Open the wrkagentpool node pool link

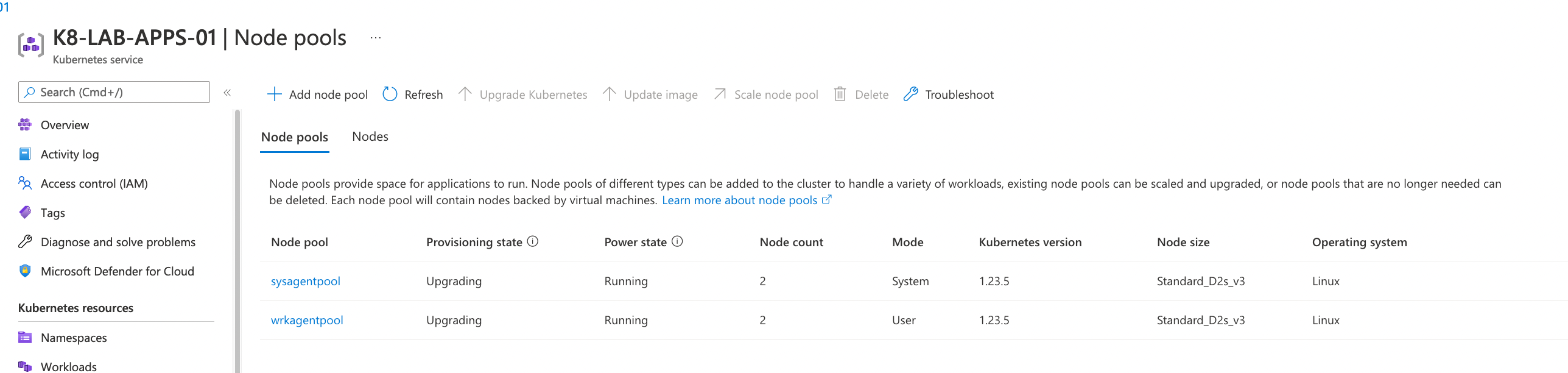[x=307, y=320]
